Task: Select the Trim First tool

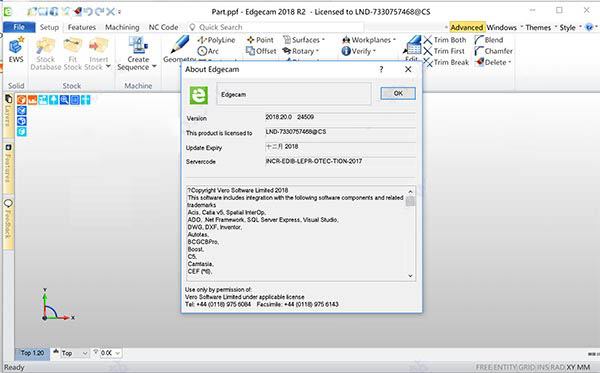Action: tap(444, 51)
